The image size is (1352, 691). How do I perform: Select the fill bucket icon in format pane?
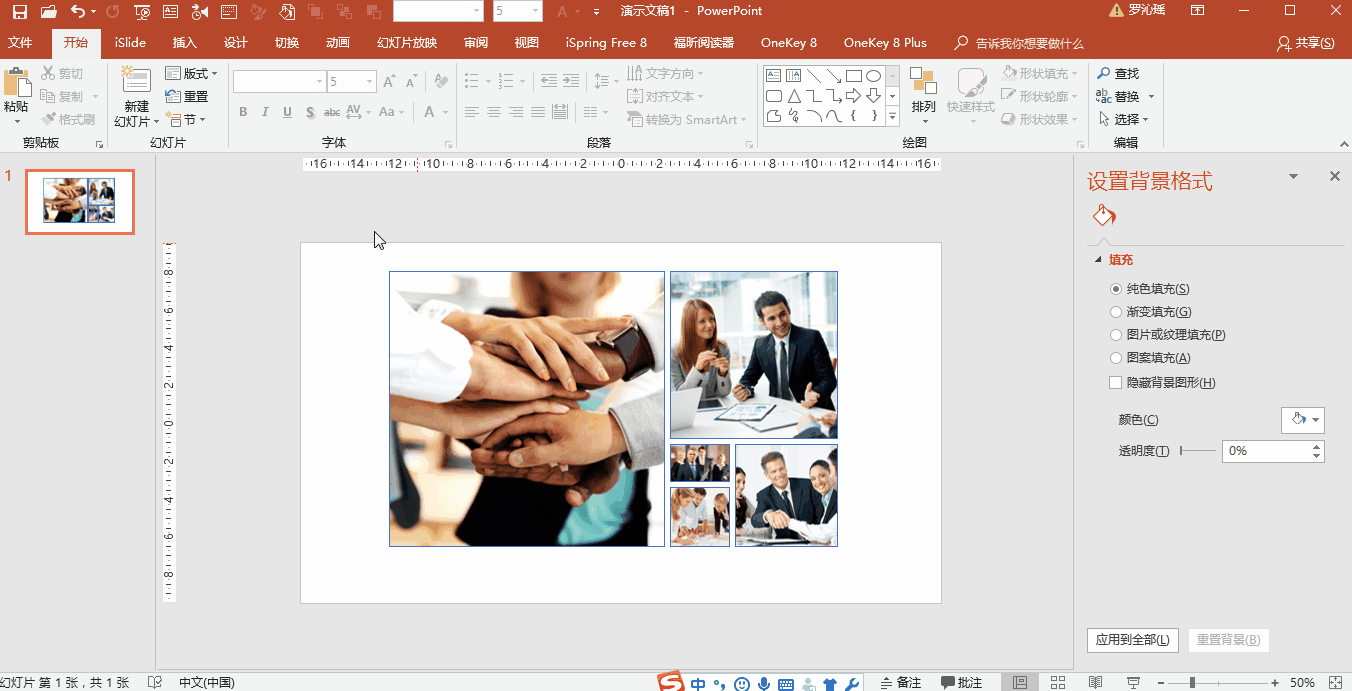[1103, 216]
